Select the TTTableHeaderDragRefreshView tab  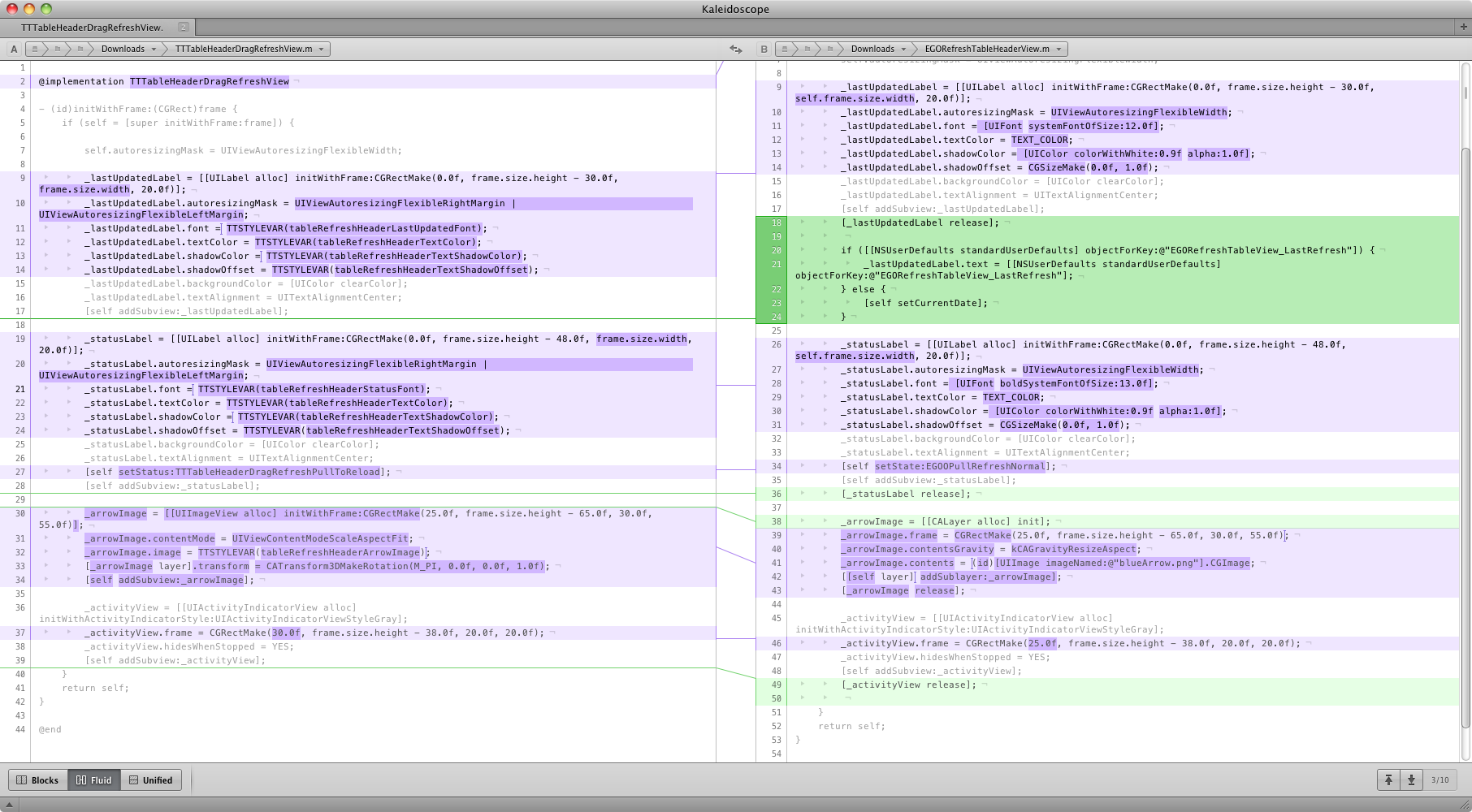tap(92, 28)
